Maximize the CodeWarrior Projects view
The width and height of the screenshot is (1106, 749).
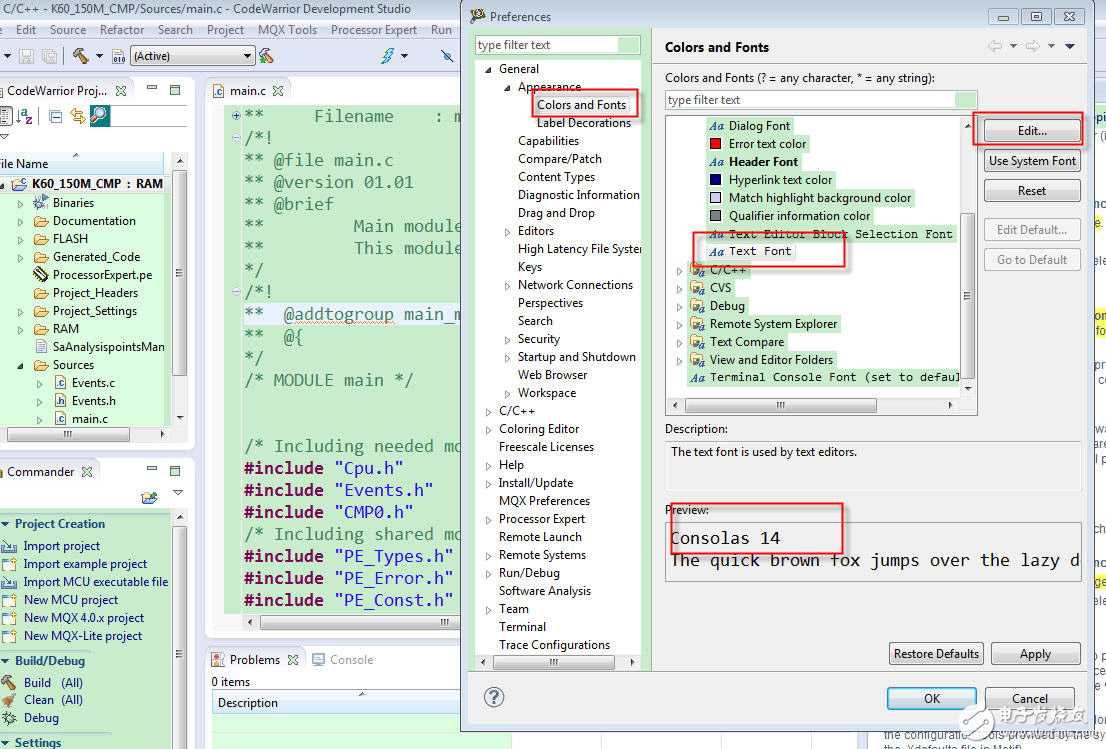click(174, 90)
